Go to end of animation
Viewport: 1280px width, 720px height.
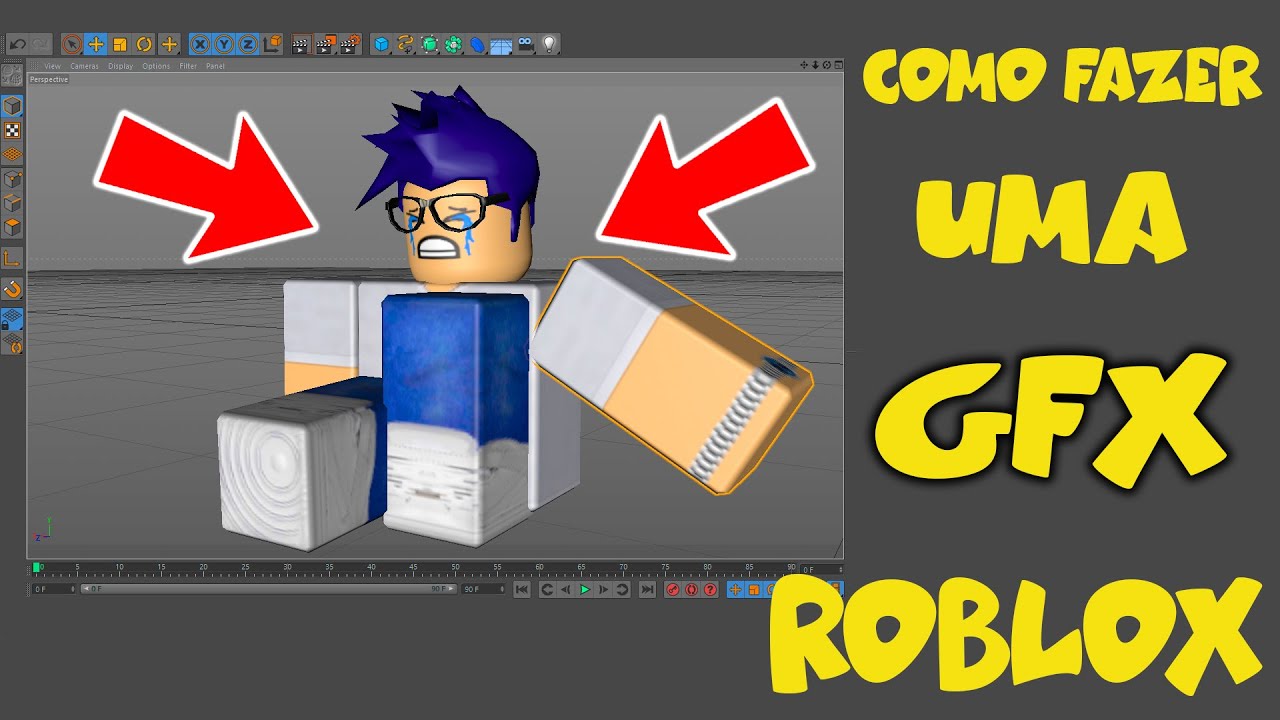point(647,590)
